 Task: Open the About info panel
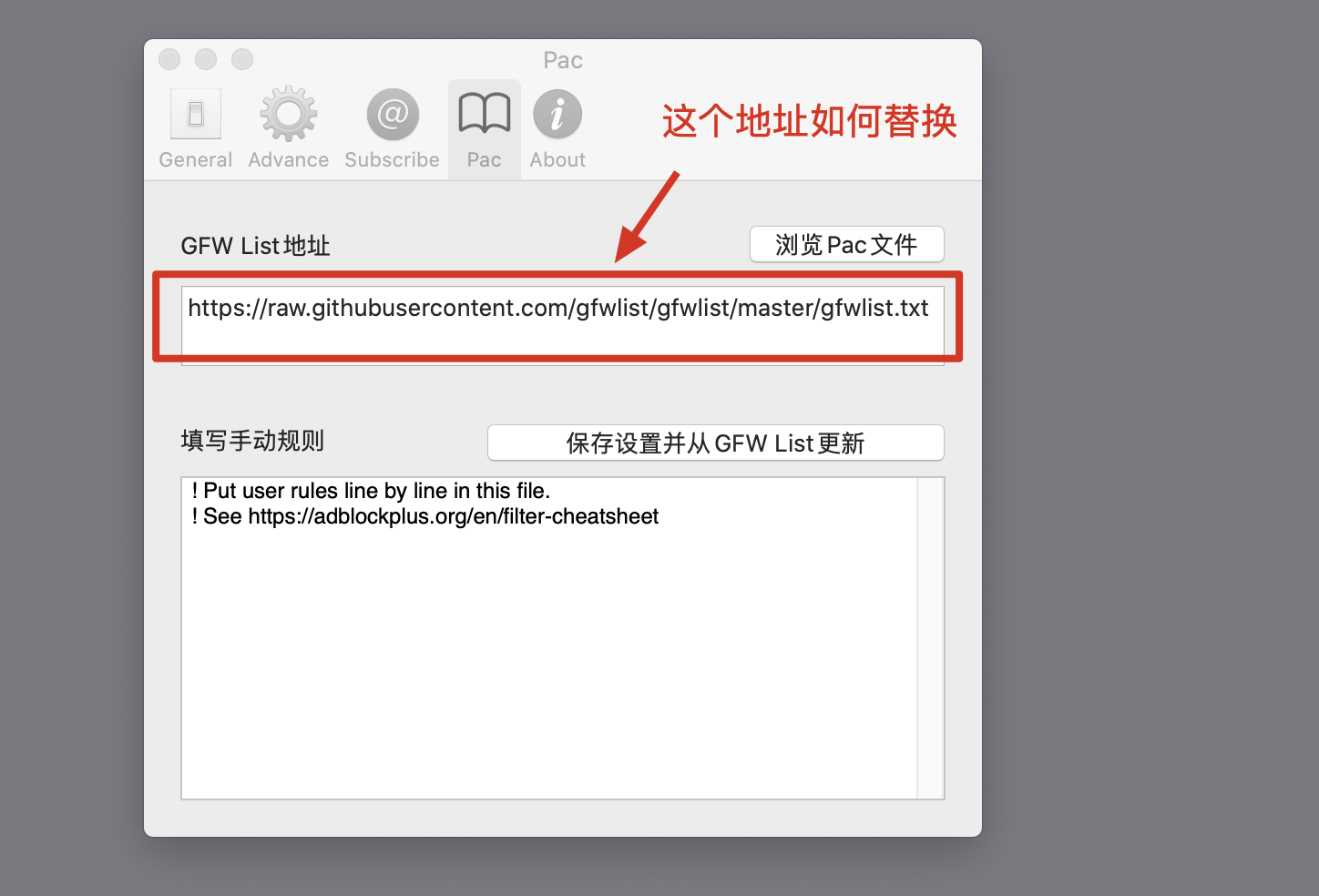tap(557, 114)
